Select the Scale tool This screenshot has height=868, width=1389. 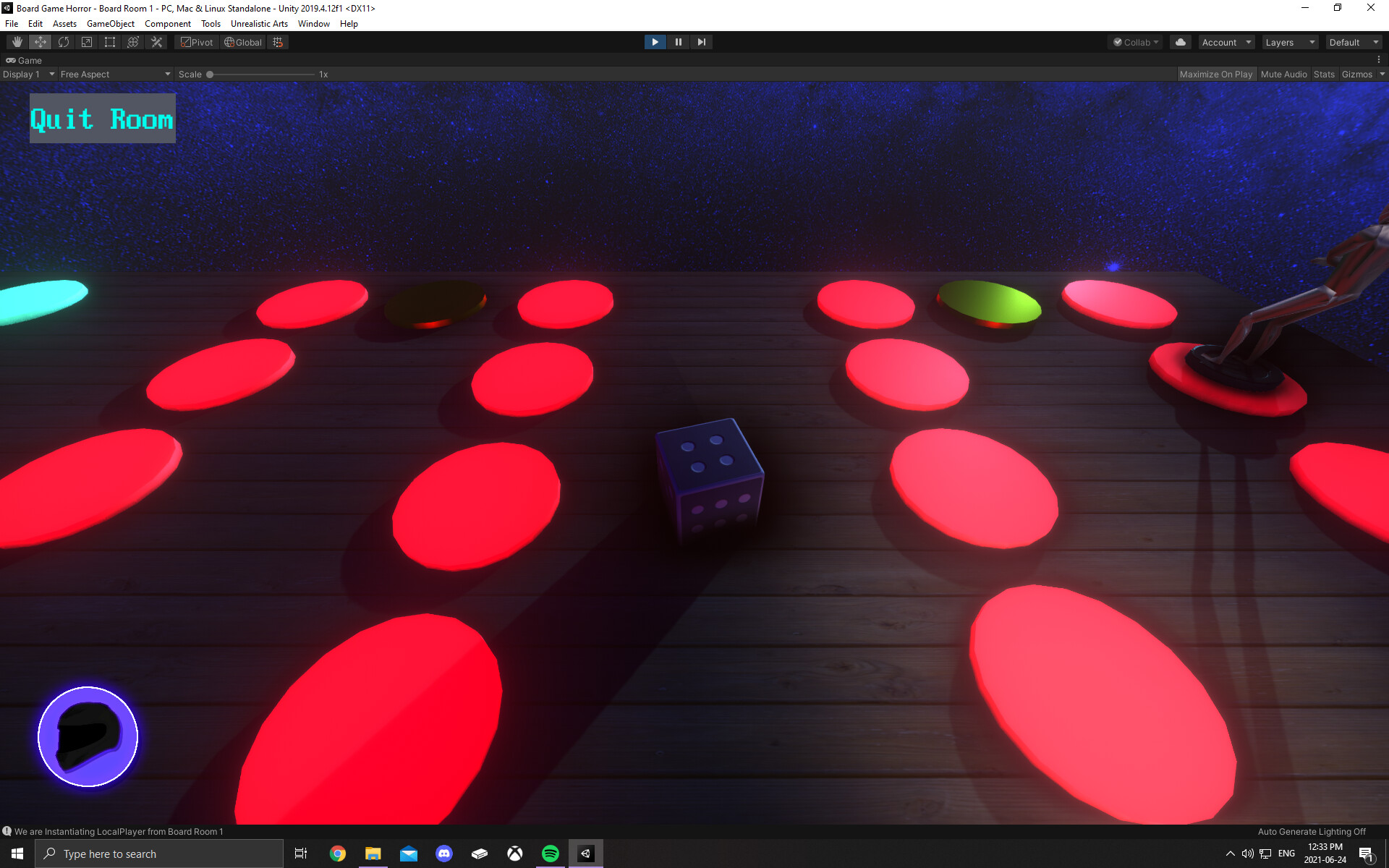pyautogui.click(x=87, y=42)
